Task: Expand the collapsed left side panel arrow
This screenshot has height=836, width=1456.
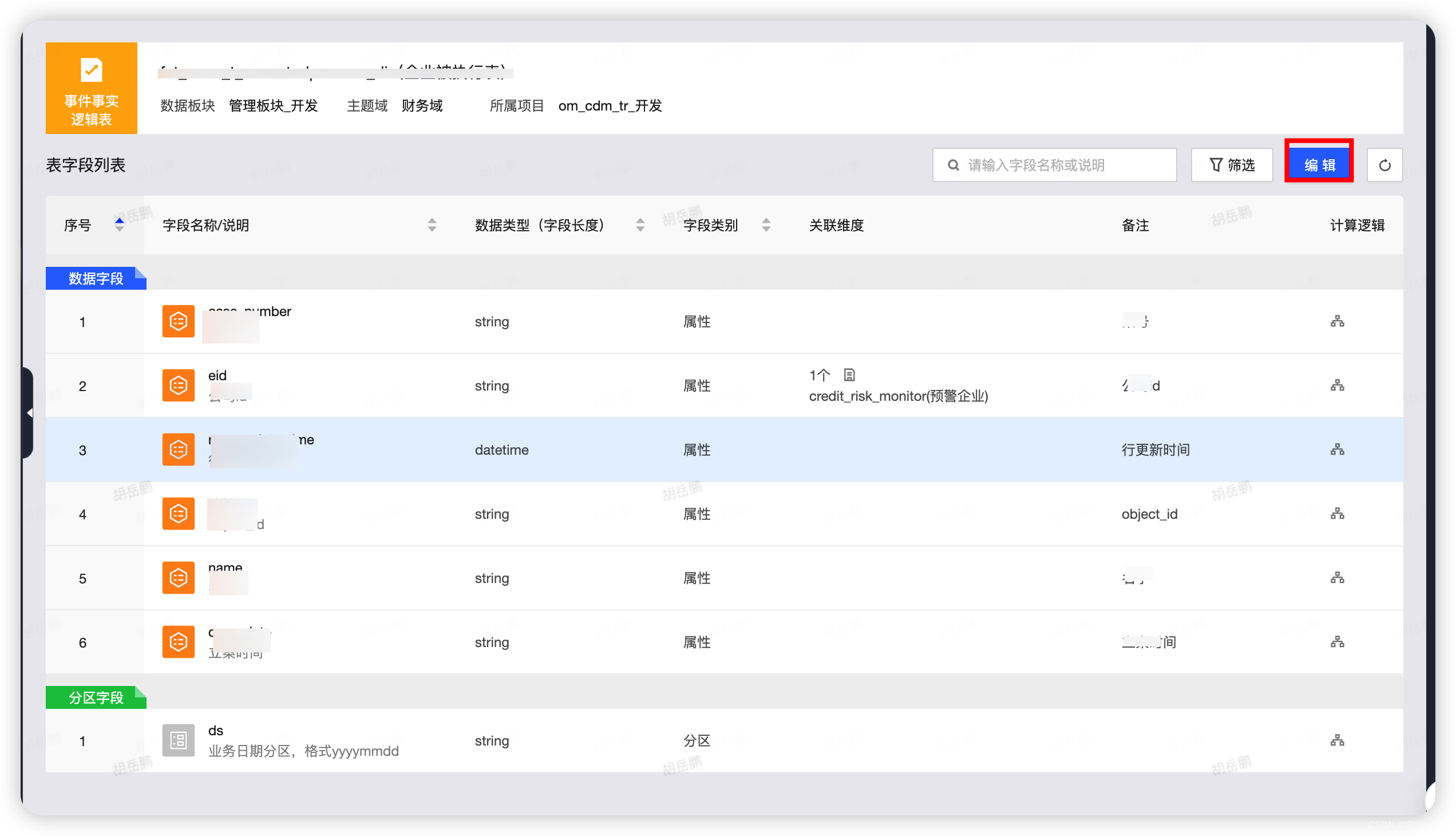Action: (x=29, y=412)
